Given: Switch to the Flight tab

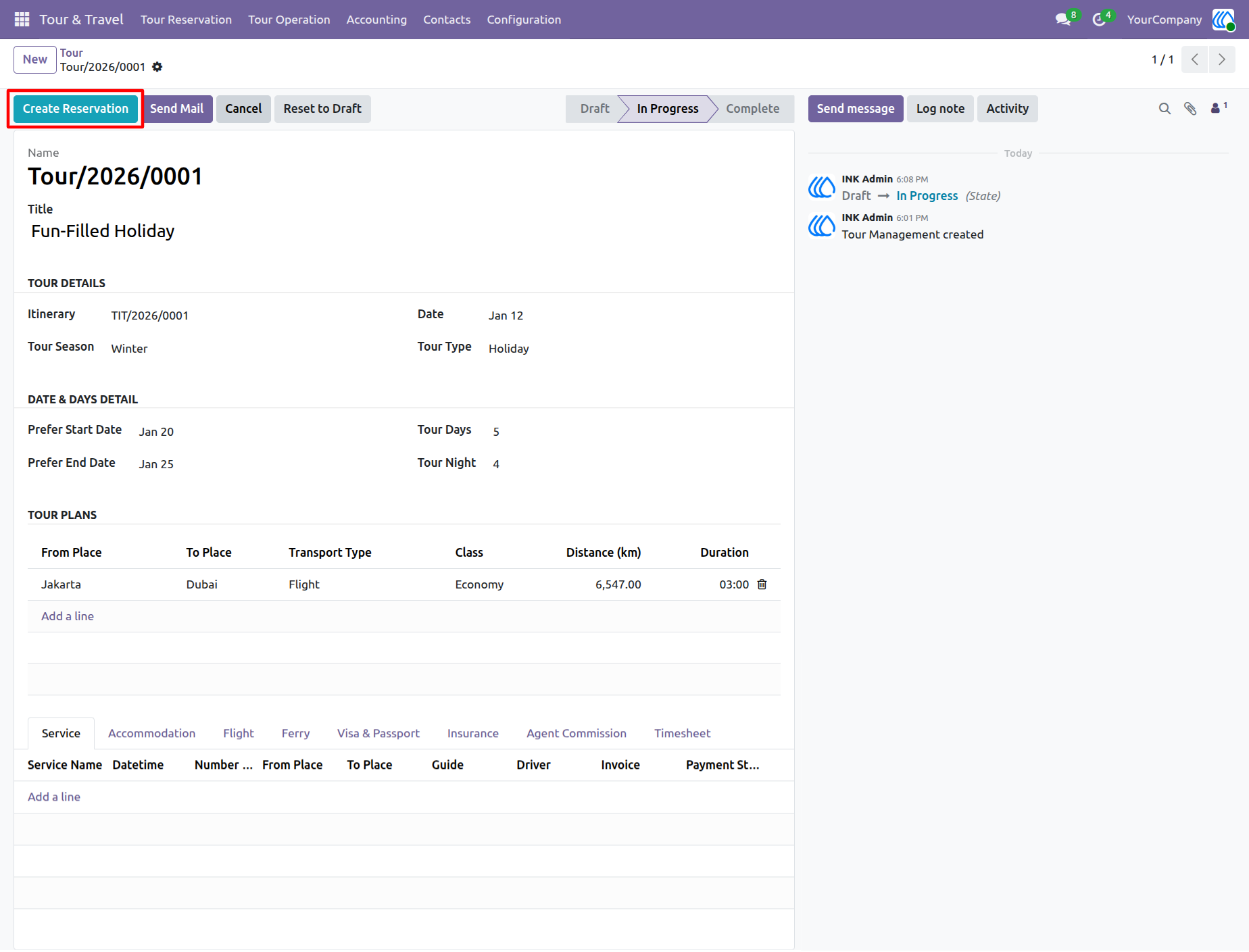Looking at the screenshot, I should point(239,733).
